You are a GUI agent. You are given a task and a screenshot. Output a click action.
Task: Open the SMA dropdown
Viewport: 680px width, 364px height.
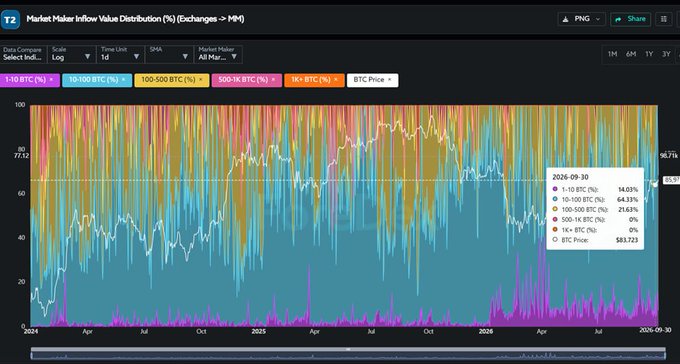(x=169, y=54)
